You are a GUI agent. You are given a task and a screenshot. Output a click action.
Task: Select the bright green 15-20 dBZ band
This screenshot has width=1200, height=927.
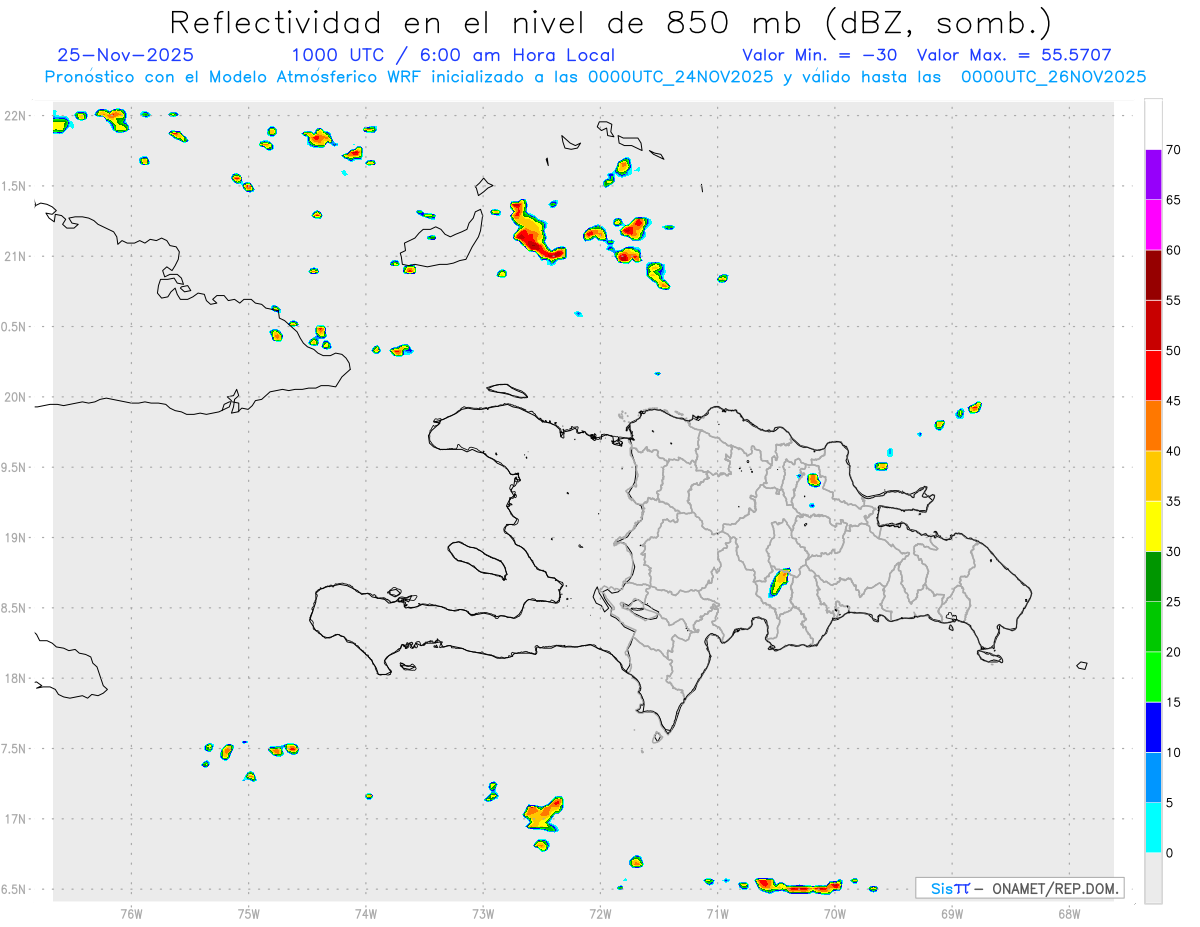pos(1153,677)
